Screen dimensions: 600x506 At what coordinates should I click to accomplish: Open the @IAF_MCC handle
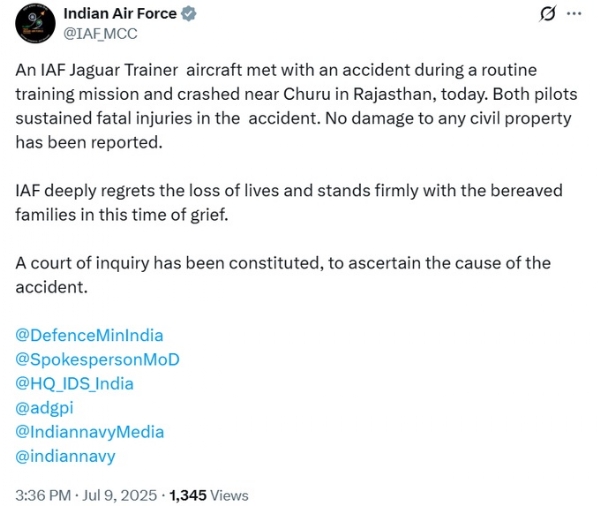pyautogui.click(x=100, y=34)
